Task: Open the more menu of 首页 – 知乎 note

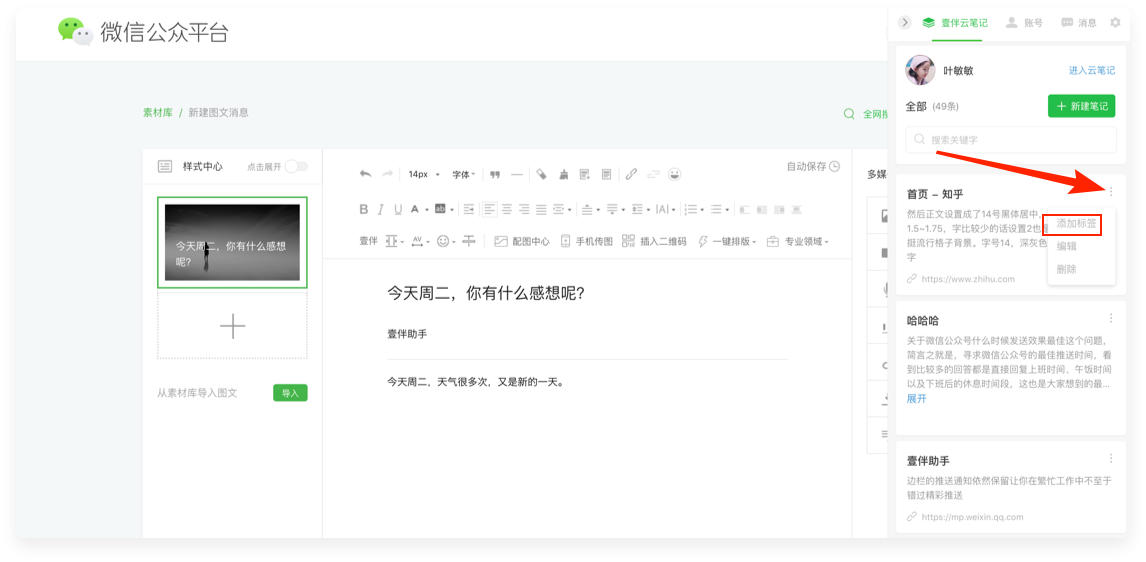Action: 1111,191
